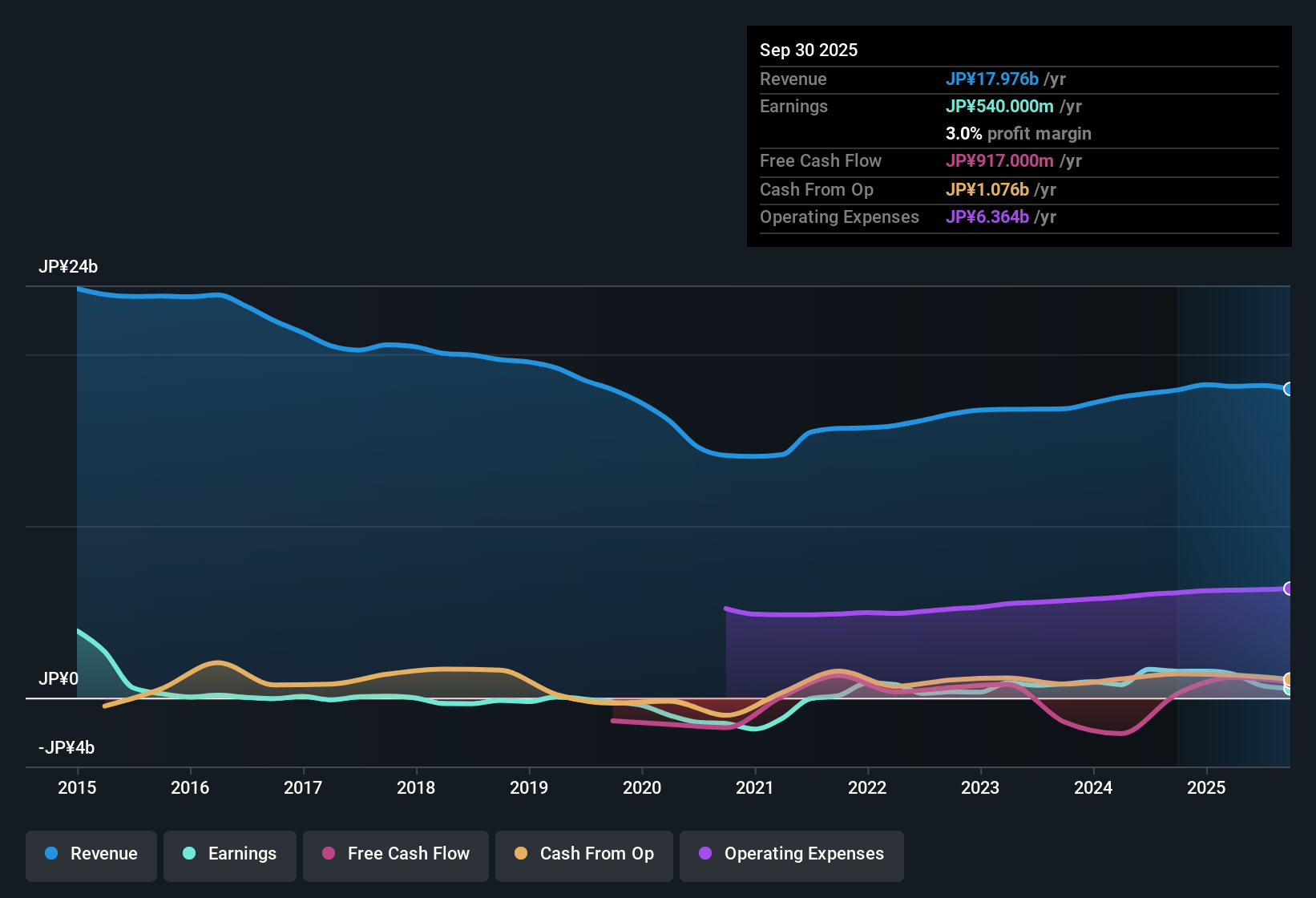Click the orange Cash From Op legend dot

tap(521, 854)
